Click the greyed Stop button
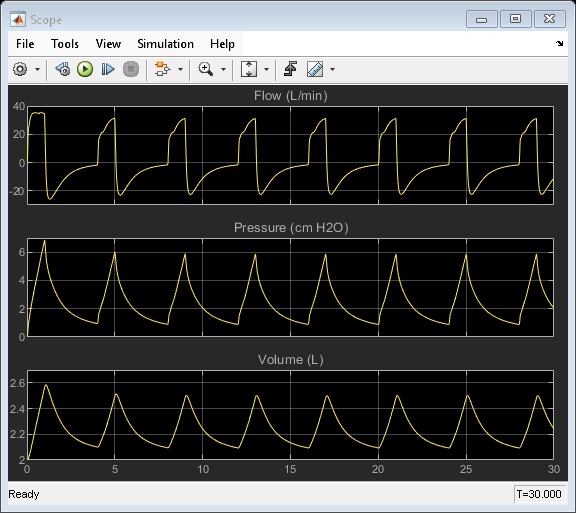The height and width of the screenshot is (513, 576). tap(131, 69)
